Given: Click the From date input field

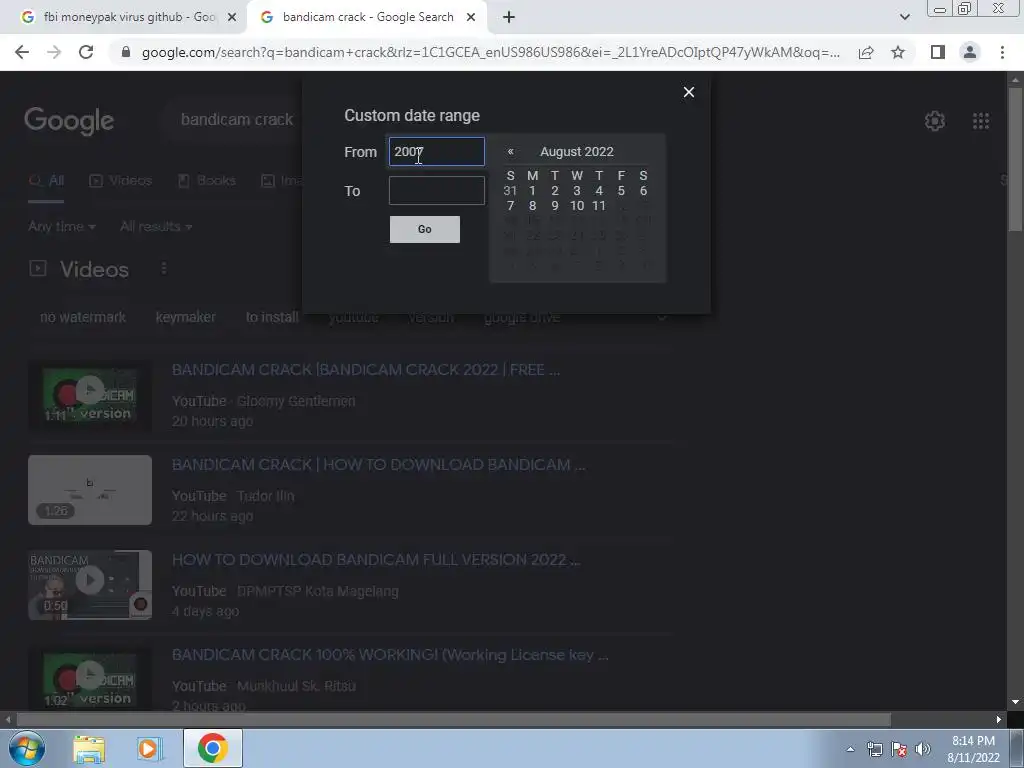Looking at the screenshot, I should coord(436,152).
